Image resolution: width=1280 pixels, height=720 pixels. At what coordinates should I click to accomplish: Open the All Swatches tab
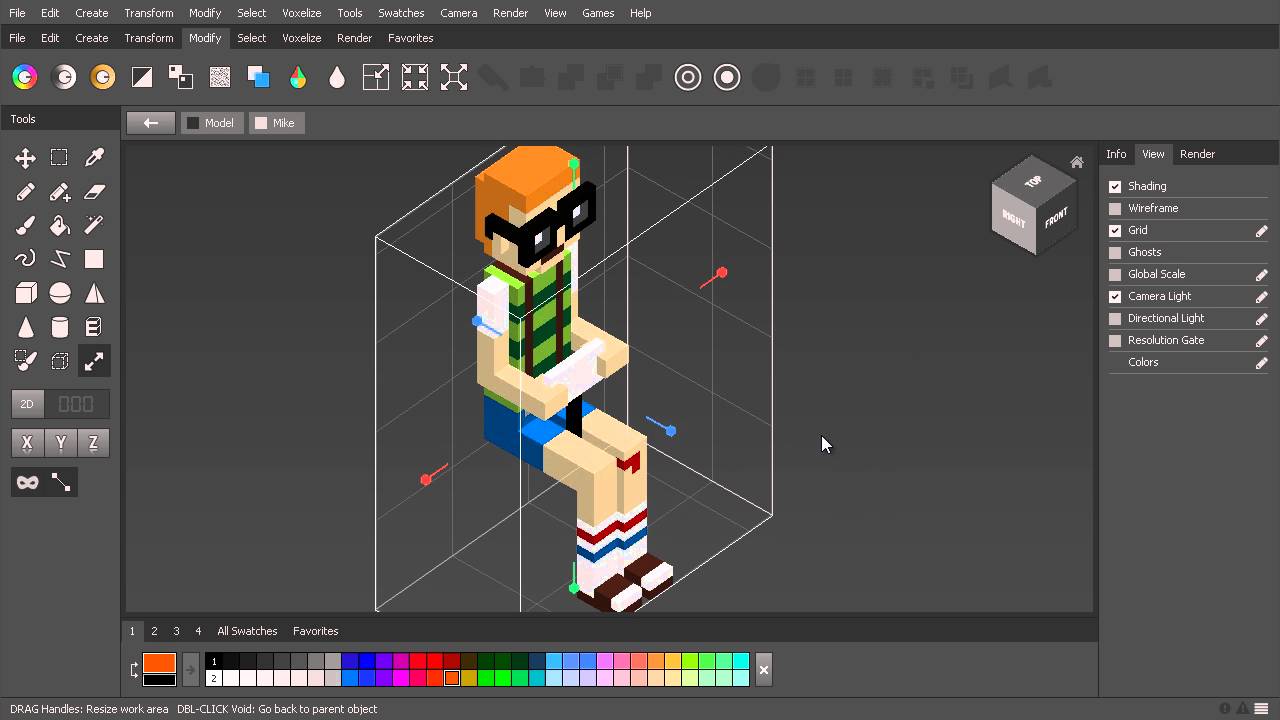click(x=247, y=631)
